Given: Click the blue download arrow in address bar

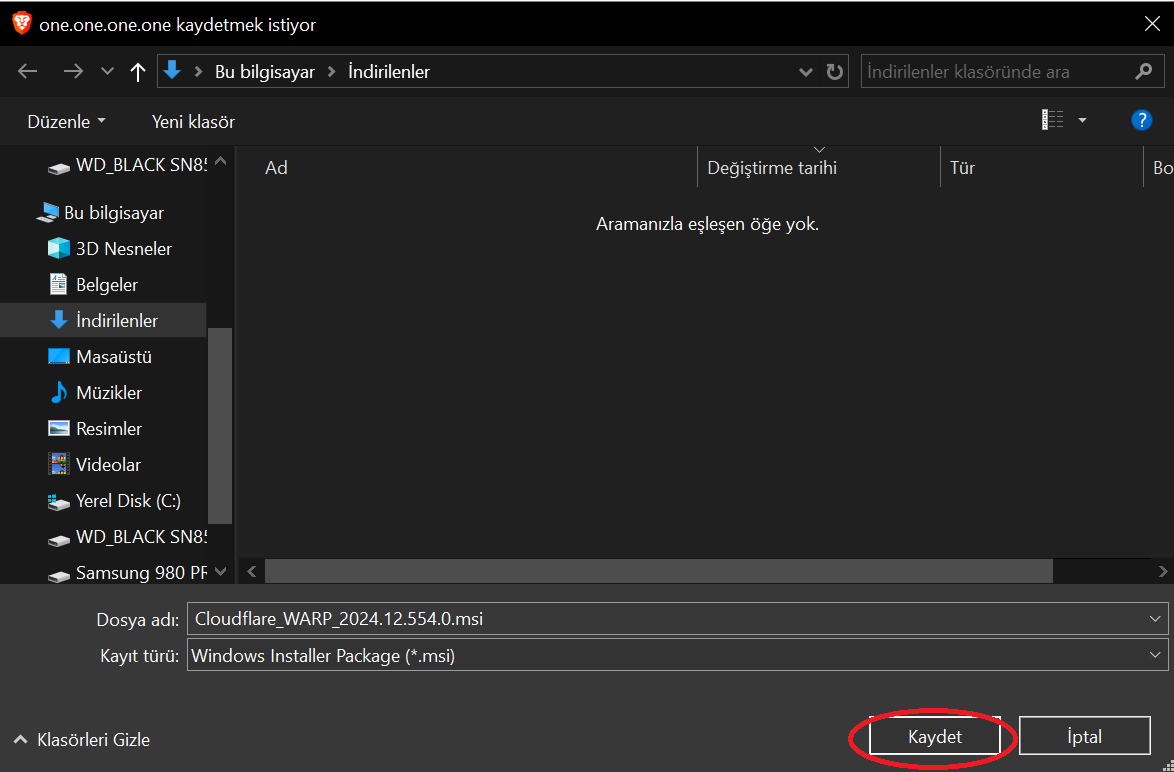Looking at the screenshot, I should (x=172, y=71).
